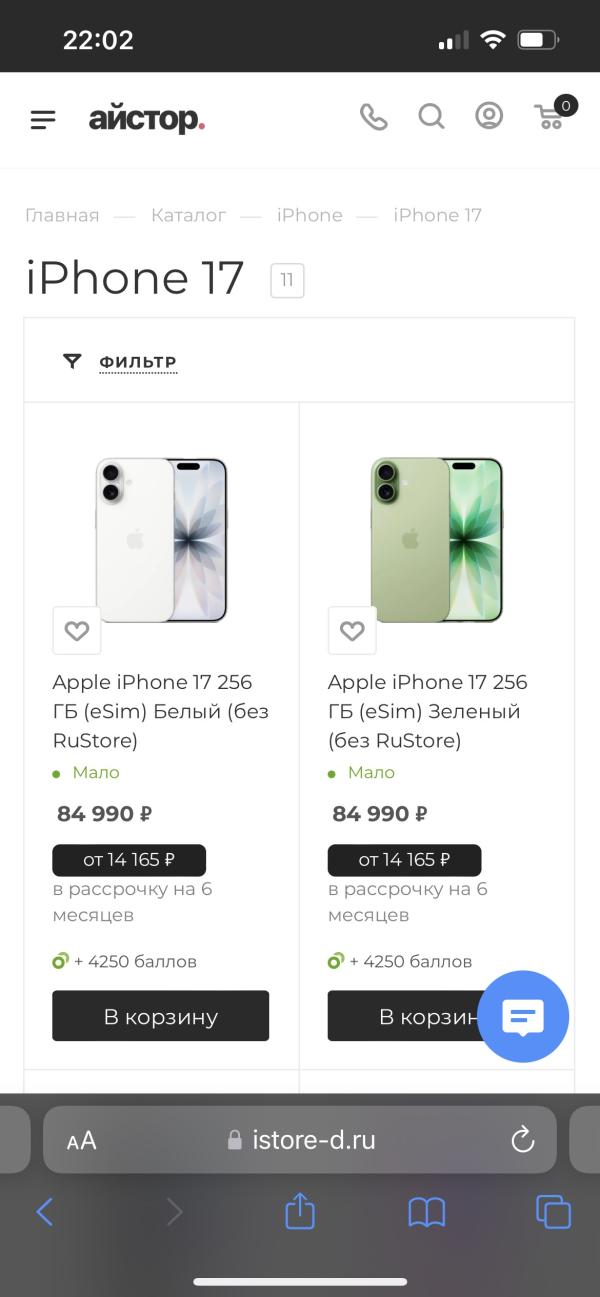Viewport: 600px width, 1297px height.
Task: Tap the phone call icon
Action: [373, 117]
